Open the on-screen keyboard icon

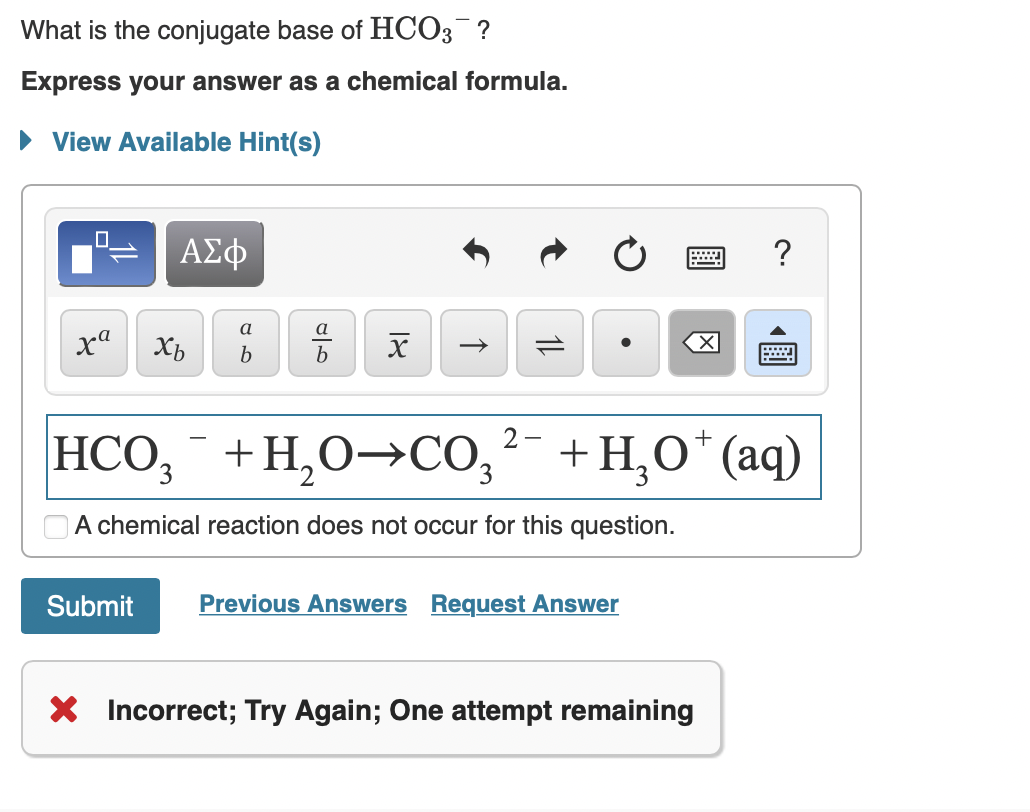point(704,256)
